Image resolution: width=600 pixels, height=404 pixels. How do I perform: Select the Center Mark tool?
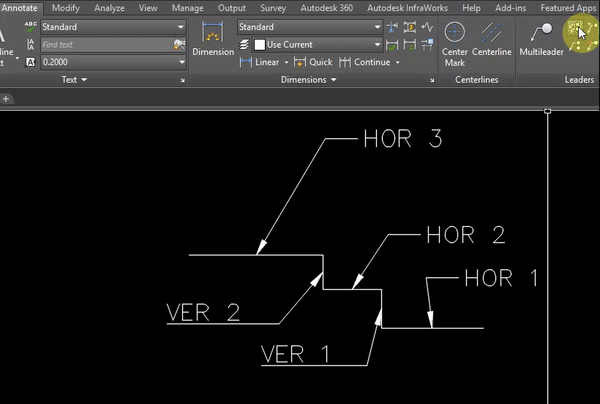tap(455, 44)
